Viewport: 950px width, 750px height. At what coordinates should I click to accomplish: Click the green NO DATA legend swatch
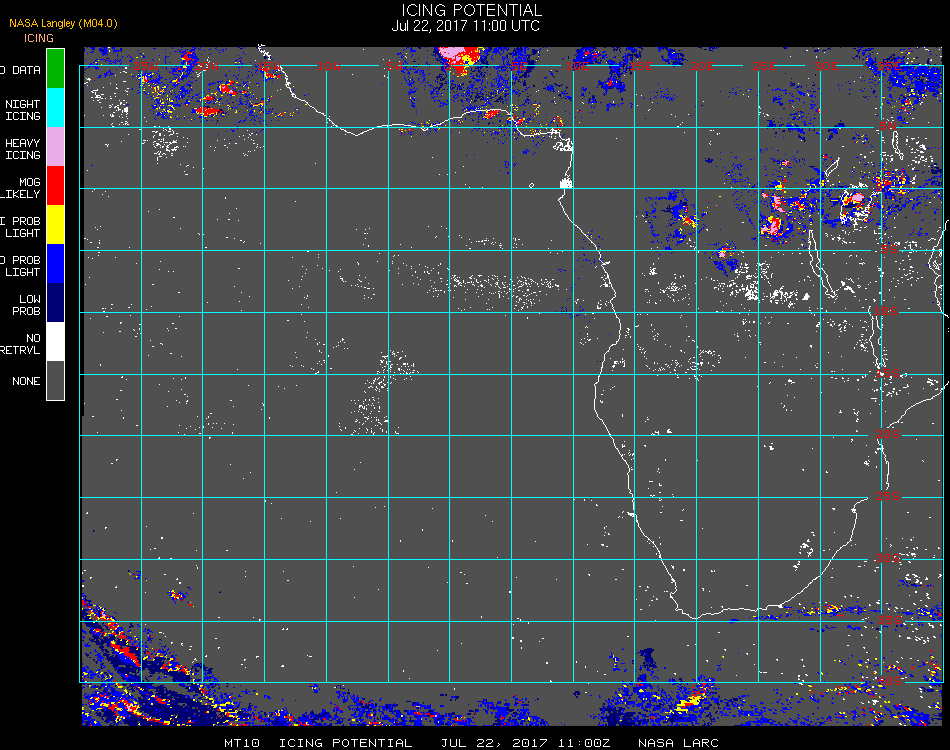pos(55,68)
